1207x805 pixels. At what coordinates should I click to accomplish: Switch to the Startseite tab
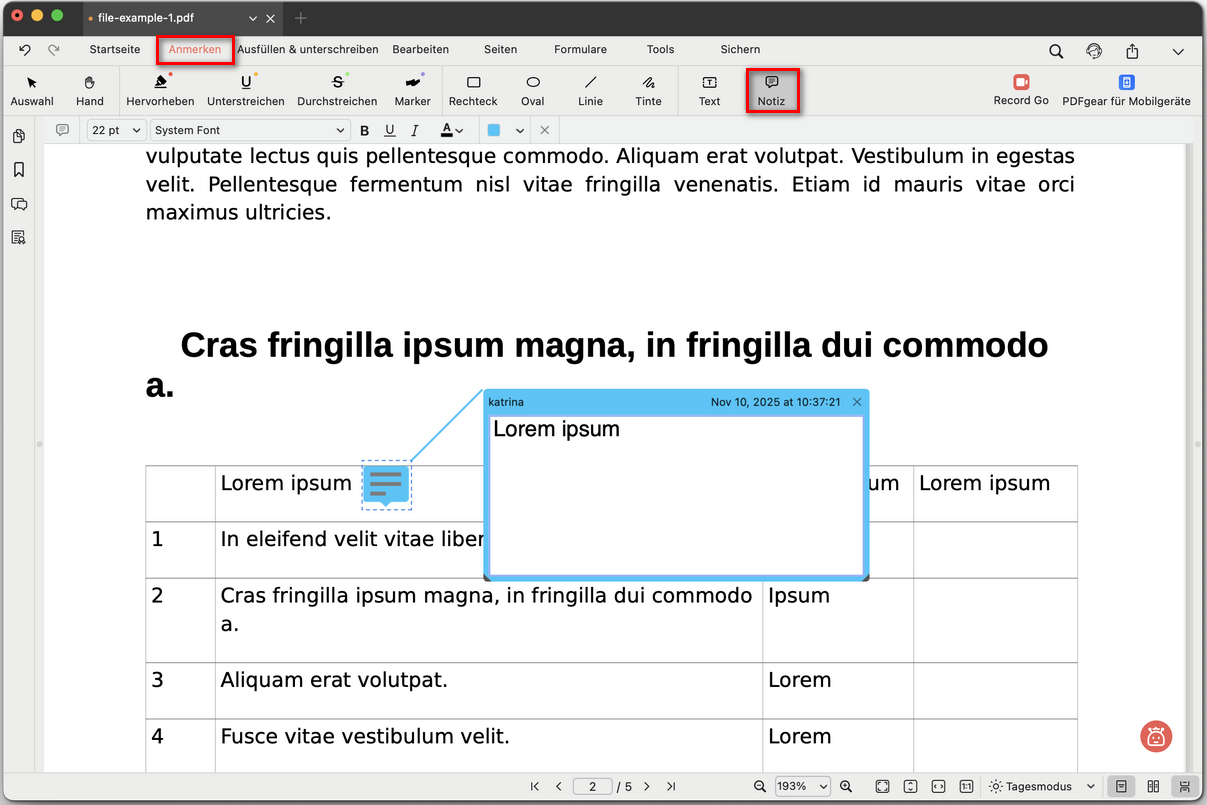click(115, 49)
